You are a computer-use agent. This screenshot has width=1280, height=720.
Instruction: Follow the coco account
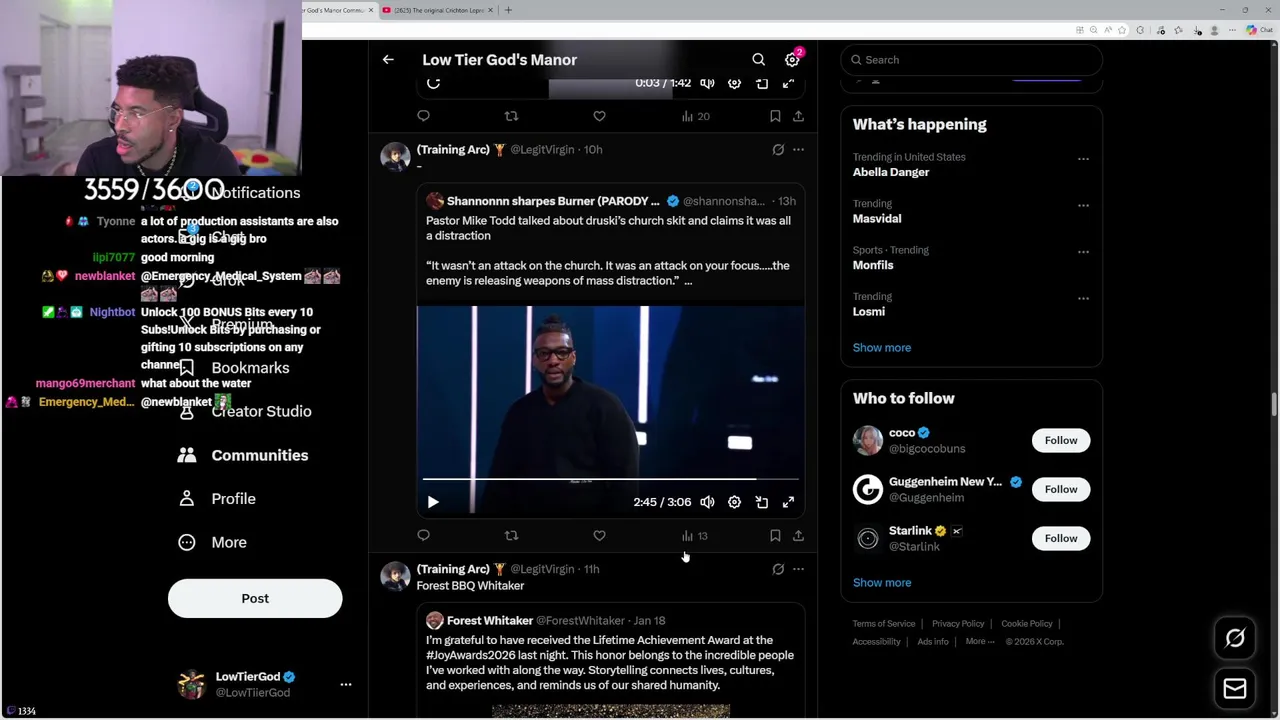1061,440
